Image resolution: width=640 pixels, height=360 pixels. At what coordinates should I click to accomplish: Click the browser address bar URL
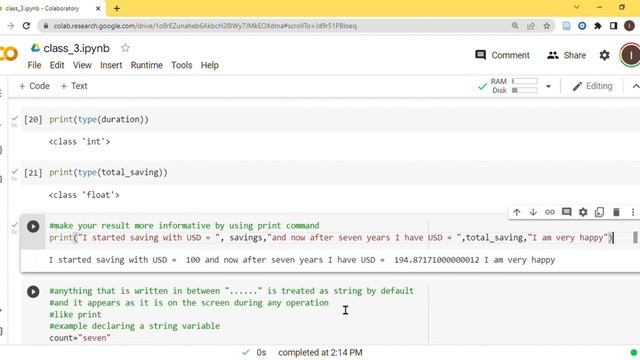(x=205, y=26)
